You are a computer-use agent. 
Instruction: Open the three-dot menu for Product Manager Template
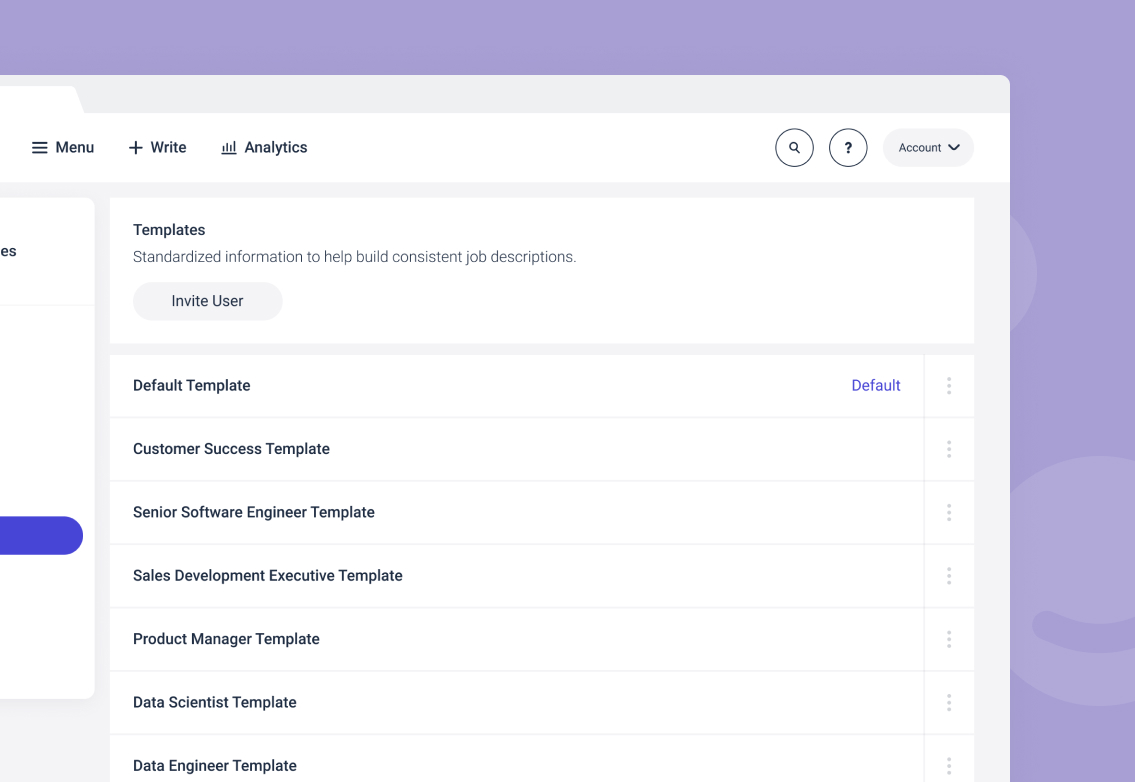[948, 639]
